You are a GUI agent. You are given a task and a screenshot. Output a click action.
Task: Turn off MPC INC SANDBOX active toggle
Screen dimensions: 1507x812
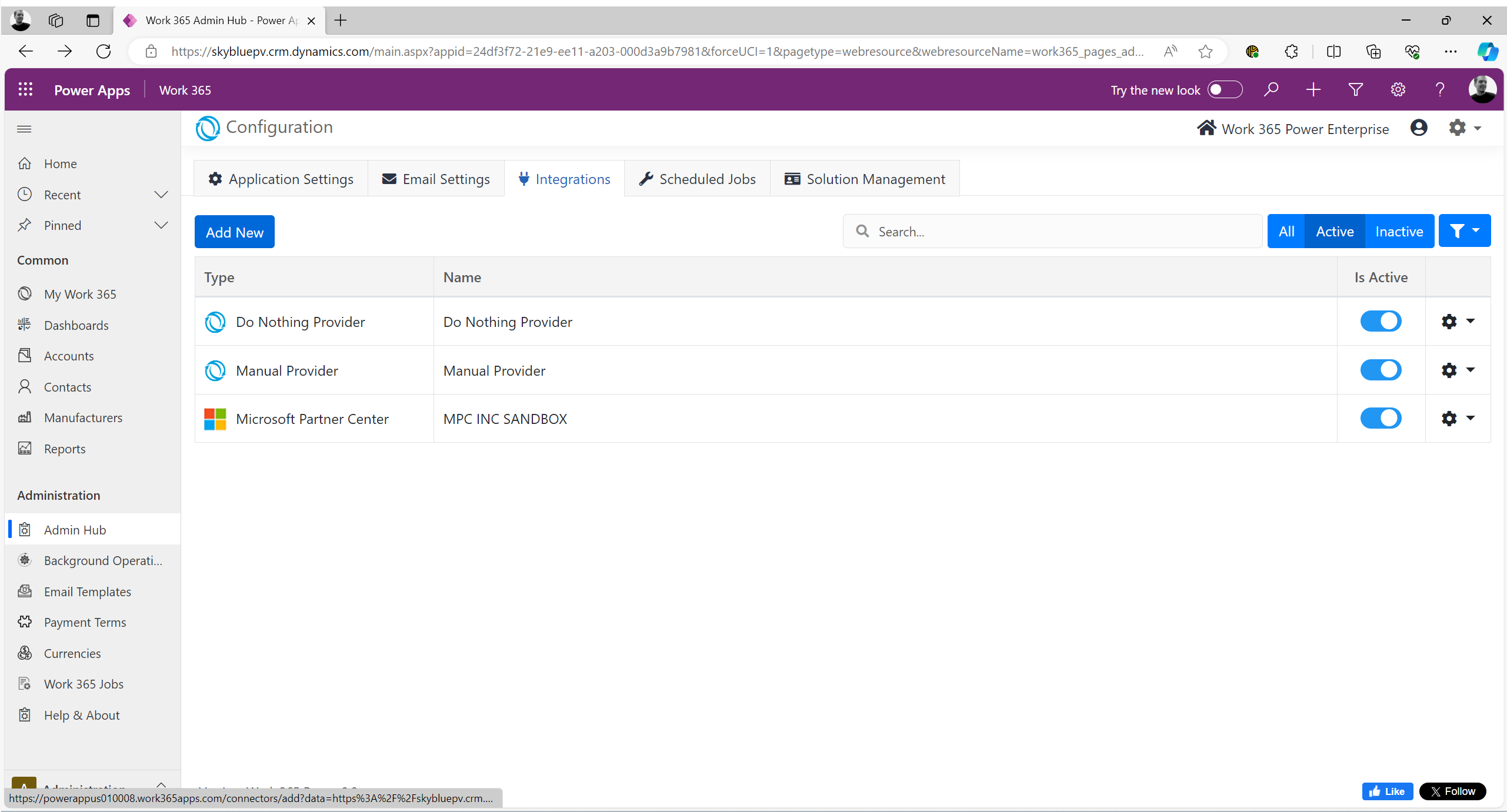(x=1381, y=418)
